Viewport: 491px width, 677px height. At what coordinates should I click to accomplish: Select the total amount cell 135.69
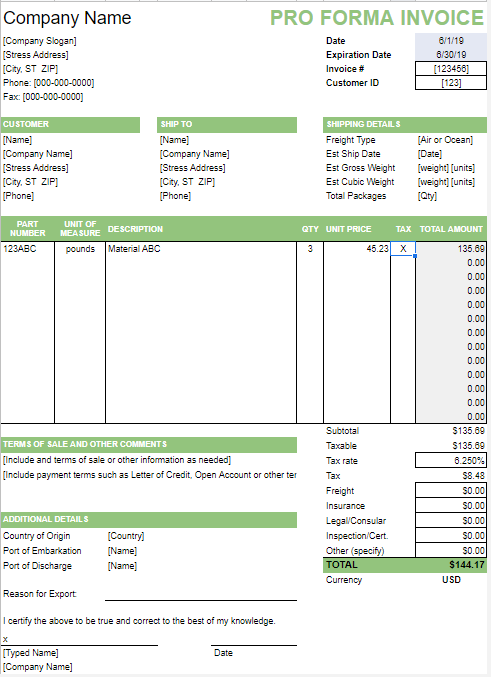pyautogui.click(x=451, y=249)
